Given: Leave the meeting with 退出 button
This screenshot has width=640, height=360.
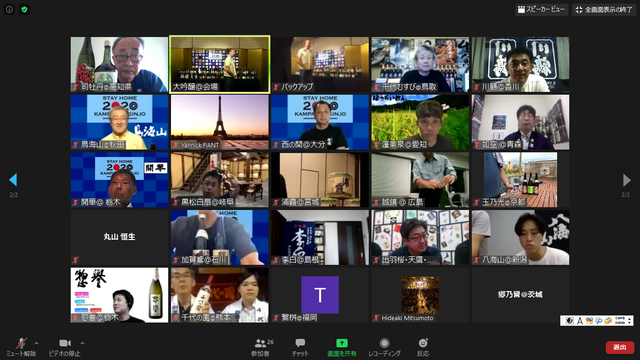Looking at the screenshot, I should click(x=620, y=347).
